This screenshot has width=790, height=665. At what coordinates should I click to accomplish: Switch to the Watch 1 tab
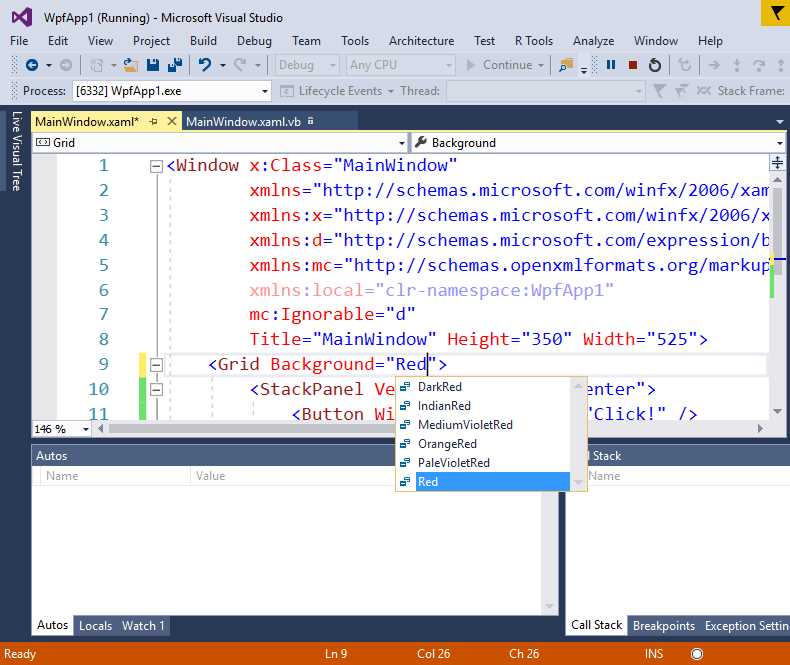coord(143,626)
